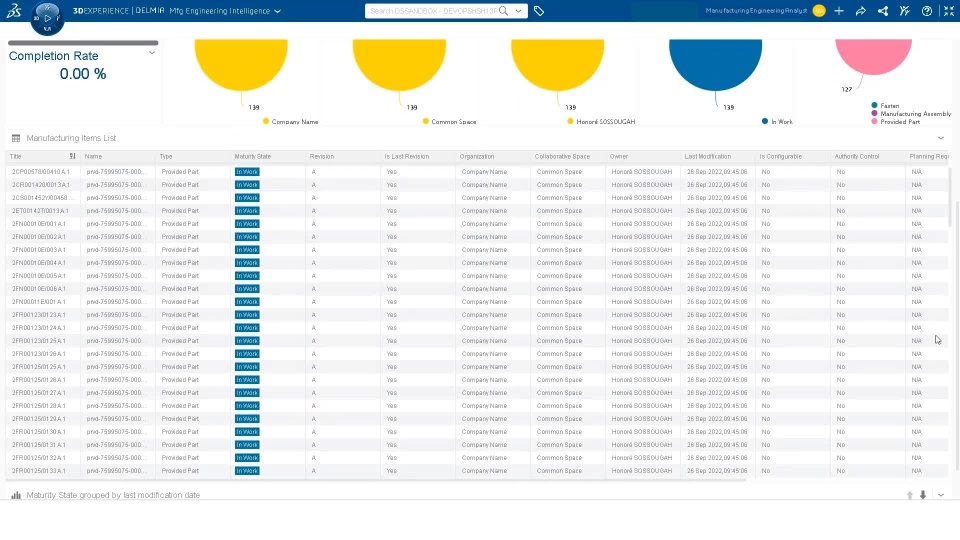Move Maturity State panel up with arrow
Screen dimensions: 960x540
coord(910,495)
